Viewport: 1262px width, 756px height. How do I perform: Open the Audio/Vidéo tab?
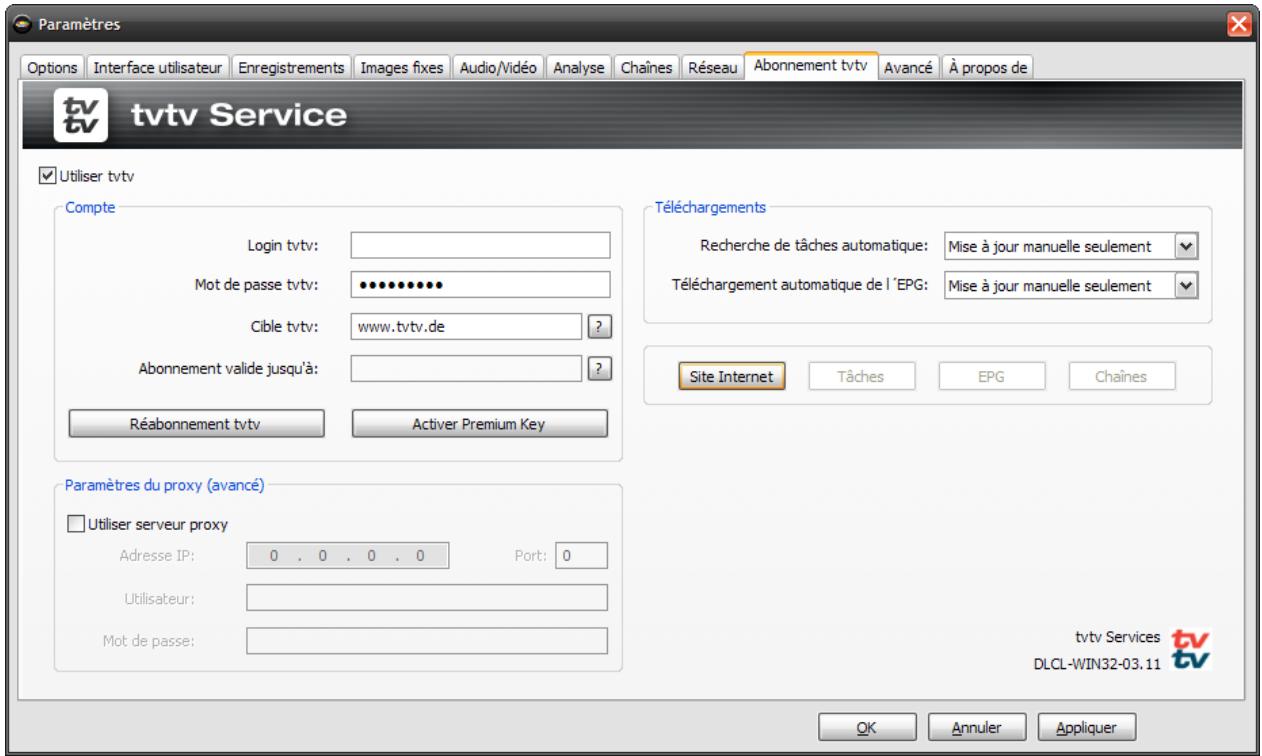click(500, 67)
